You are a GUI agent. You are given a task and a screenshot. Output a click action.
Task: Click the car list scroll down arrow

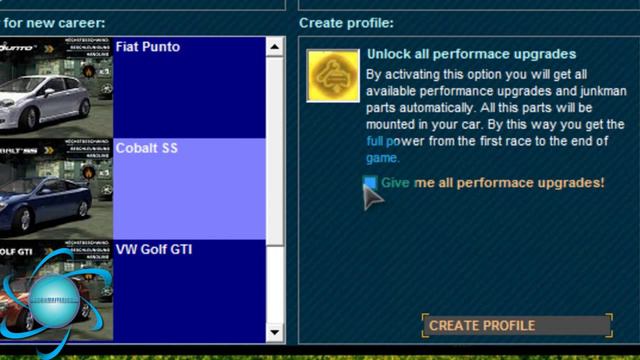pyautogui.click(x=275, y=332)
